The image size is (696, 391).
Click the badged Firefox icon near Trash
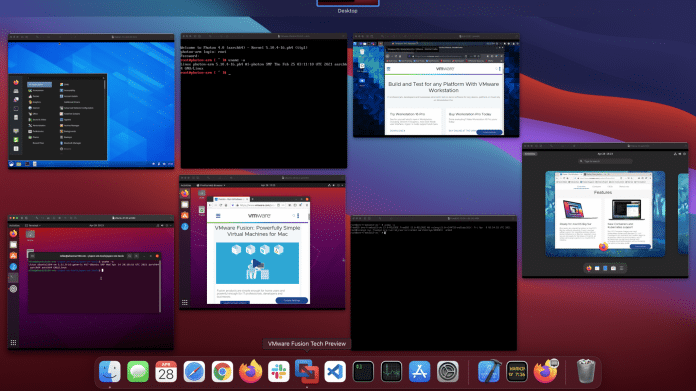click(x=546, y=371)
